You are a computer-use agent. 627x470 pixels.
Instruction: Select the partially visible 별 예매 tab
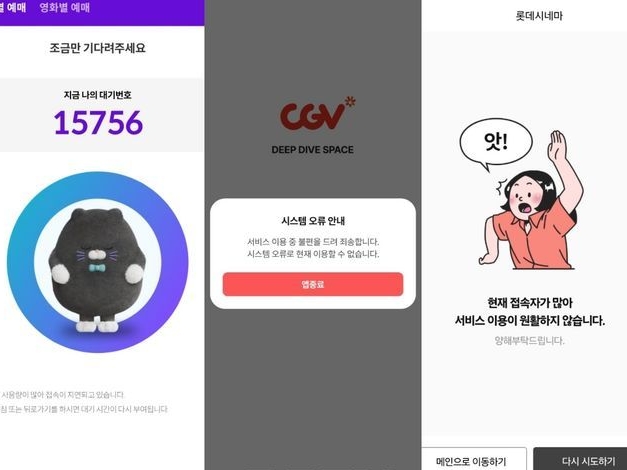coord(13,7)
